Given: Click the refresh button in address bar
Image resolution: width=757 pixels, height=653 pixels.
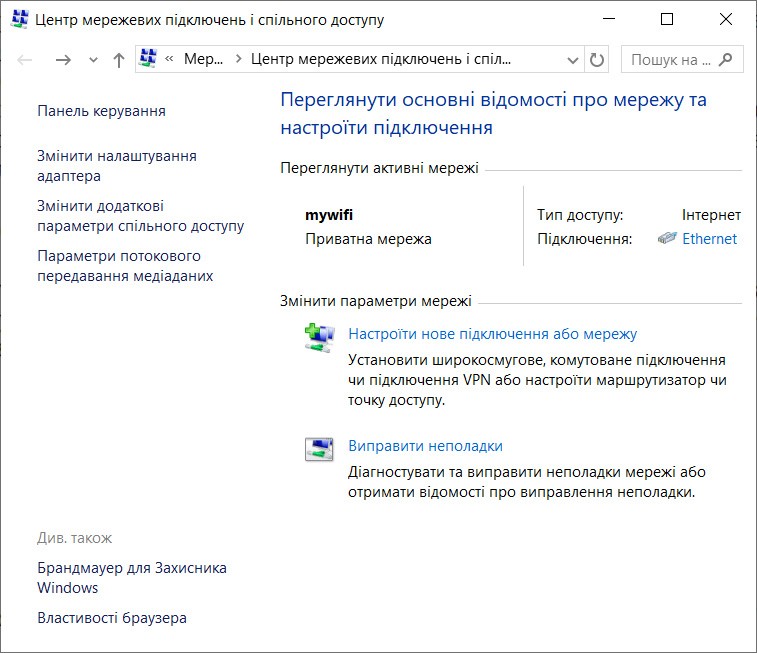Looking at the screenshot, I should (x=597, y=60).
